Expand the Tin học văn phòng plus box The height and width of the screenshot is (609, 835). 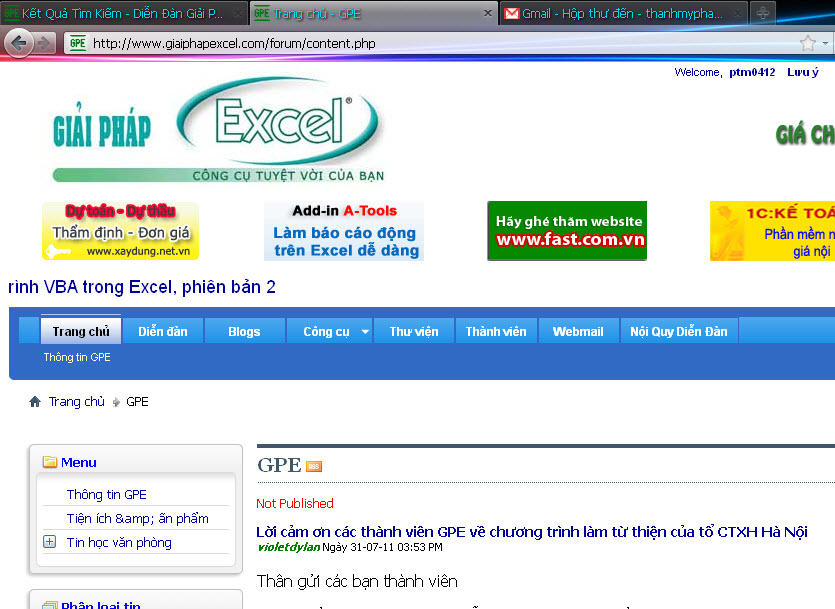49,542
